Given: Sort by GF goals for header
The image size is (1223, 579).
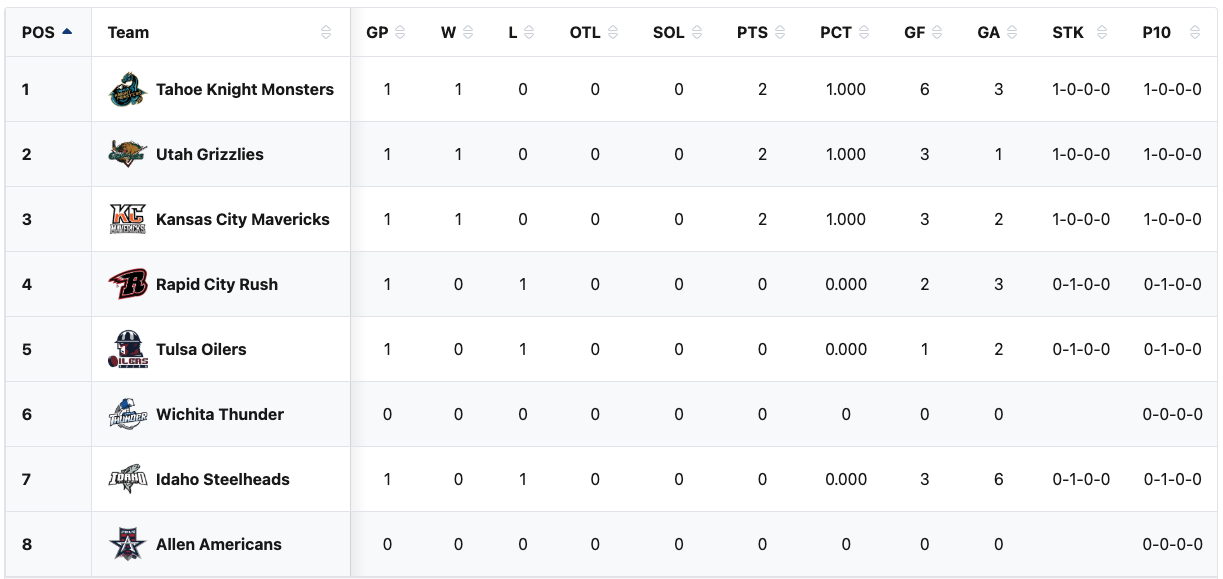Looking at the screenshot, I should point(922,32).
